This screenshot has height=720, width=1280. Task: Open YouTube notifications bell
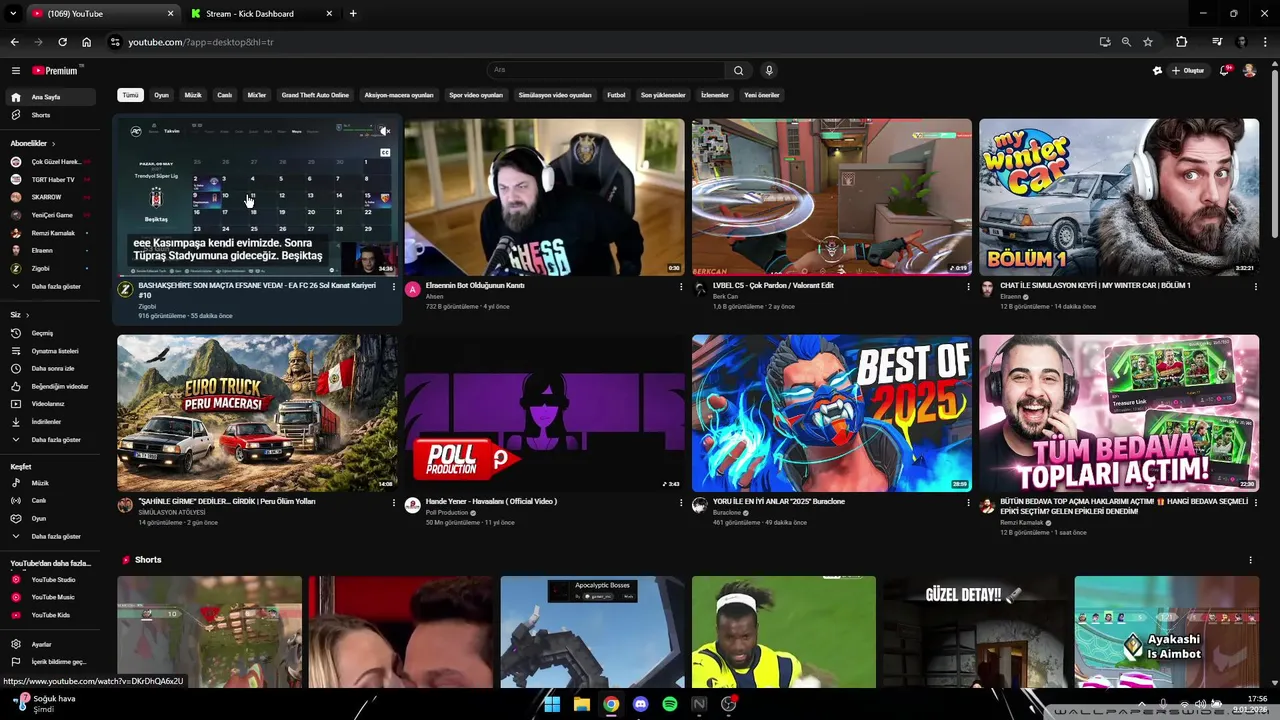pyautogui.click(x=1224, y=71)
